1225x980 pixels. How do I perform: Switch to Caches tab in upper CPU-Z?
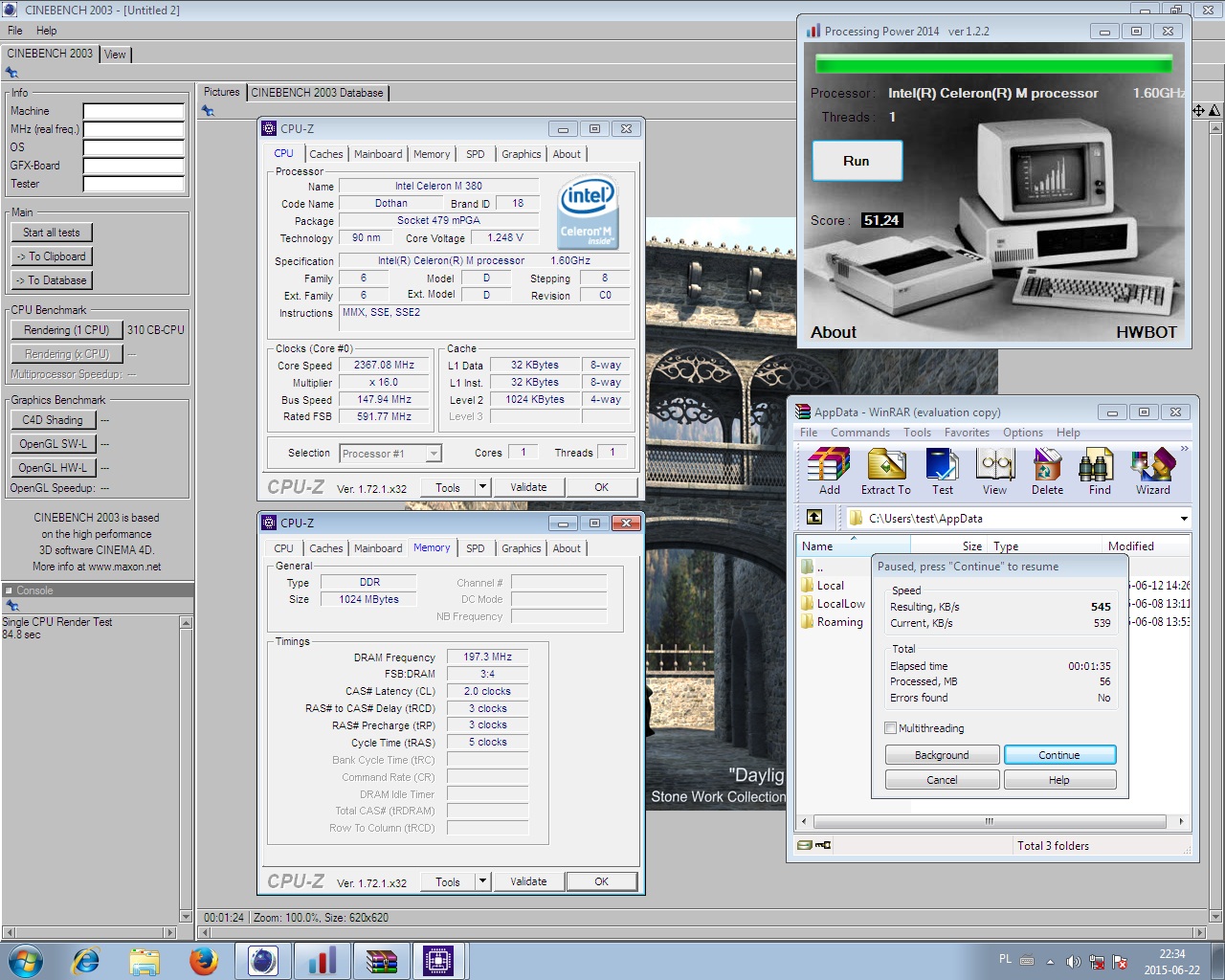tap(325, 154)
